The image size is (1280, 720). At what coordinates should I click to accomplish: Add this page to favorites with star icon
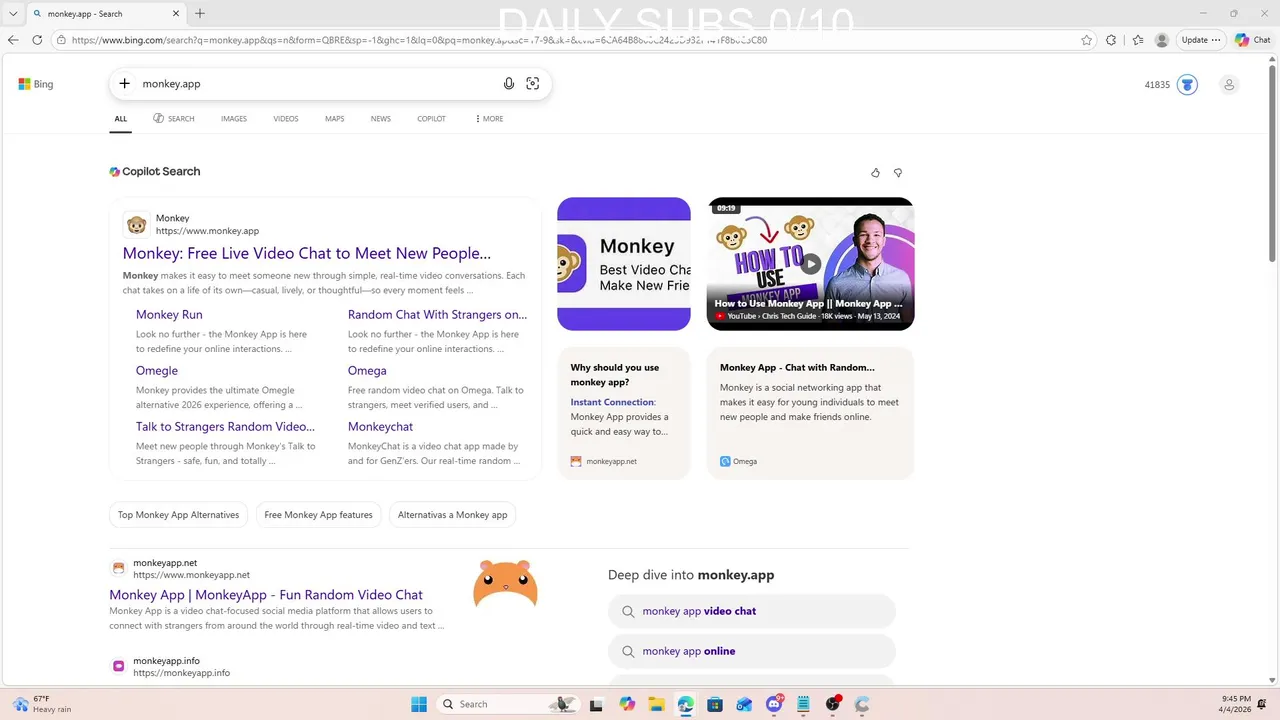(1087, 40)
